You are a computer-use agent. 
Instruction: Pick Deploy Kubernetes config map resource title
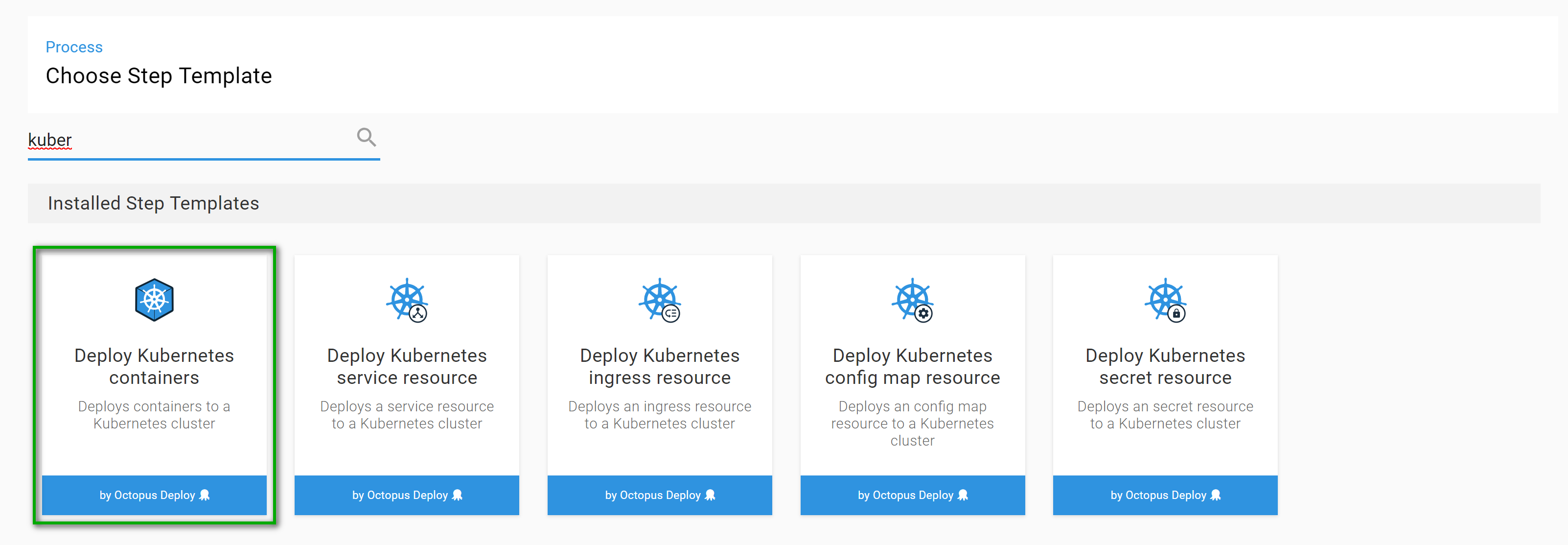[x=912, y=366]
